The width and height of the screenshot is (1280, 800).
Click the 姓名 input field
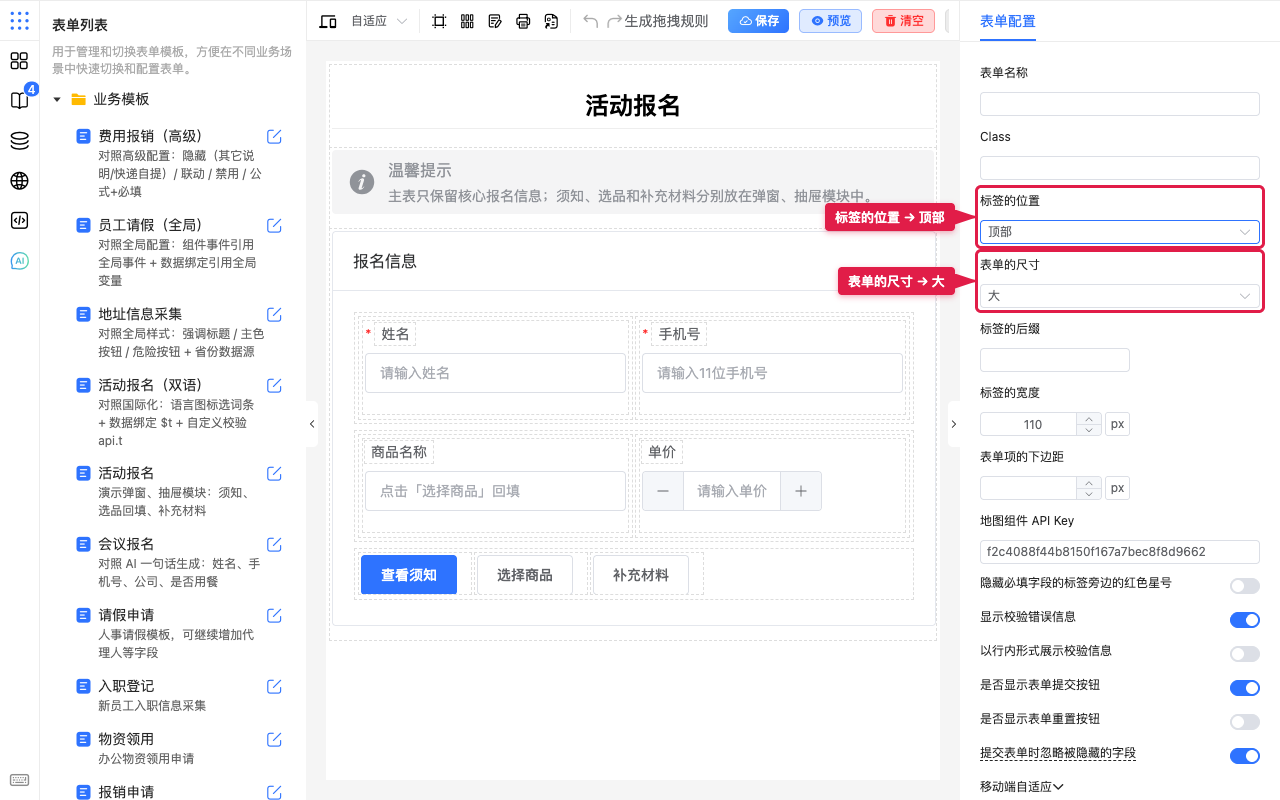pyautogui.click(x=495, y=373)
